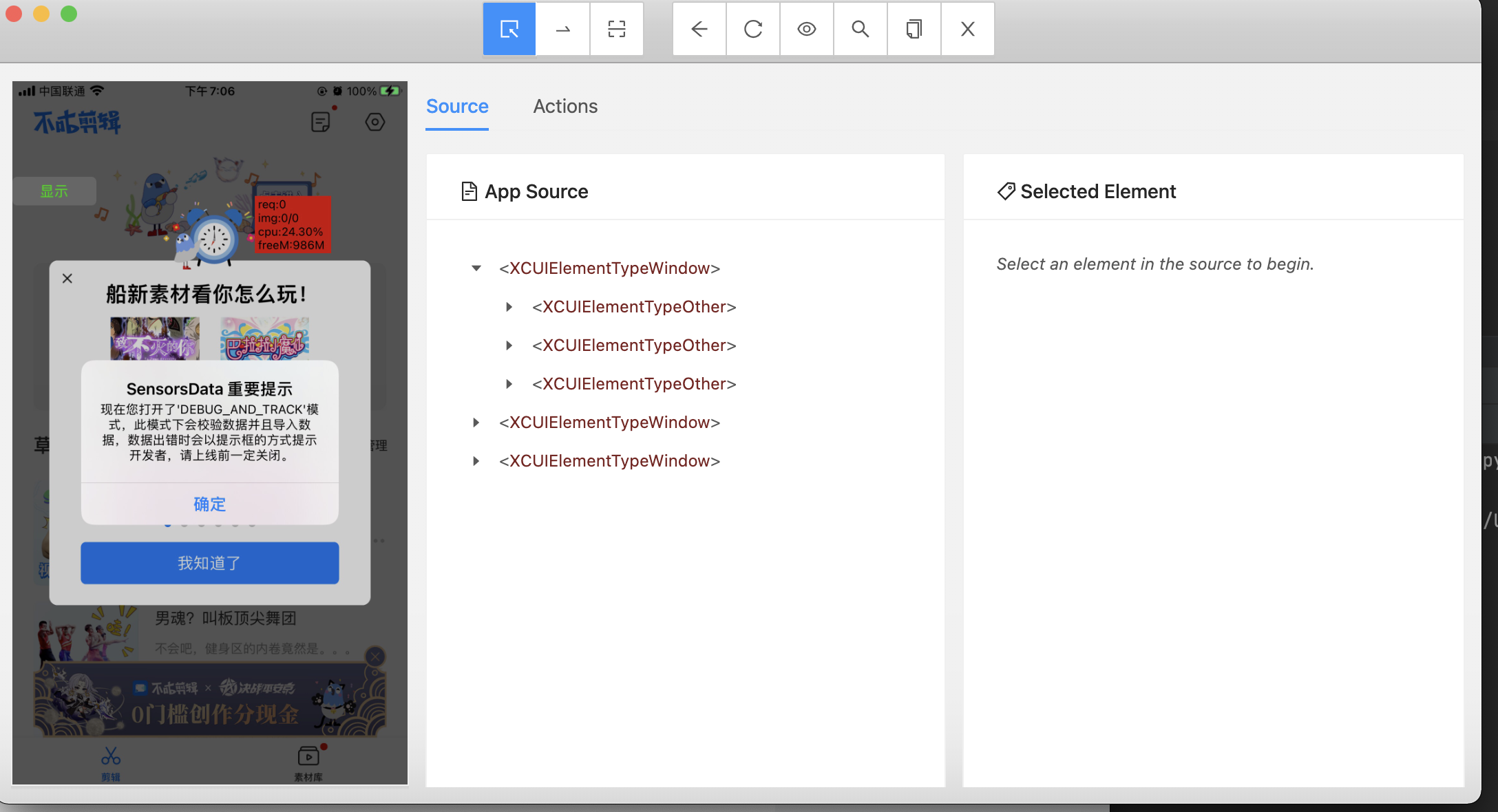Screen dimensions: 1498x812
Task: Collapse the first XCUIElementTypeWindow node
Action: 476,268
